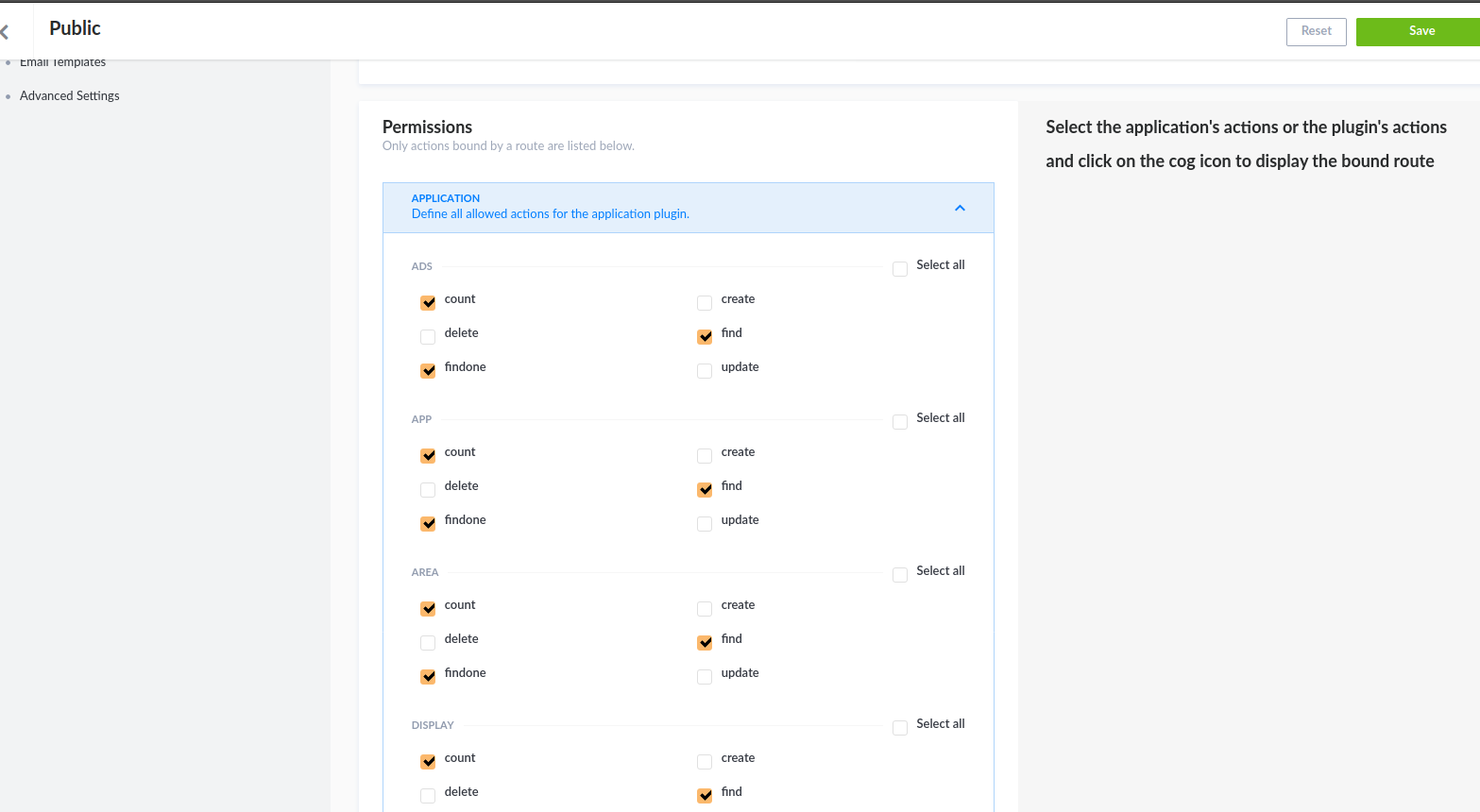Screen dimensions: 1480x812
Task: Enable Select all for APP
Action: coord(900,422)
